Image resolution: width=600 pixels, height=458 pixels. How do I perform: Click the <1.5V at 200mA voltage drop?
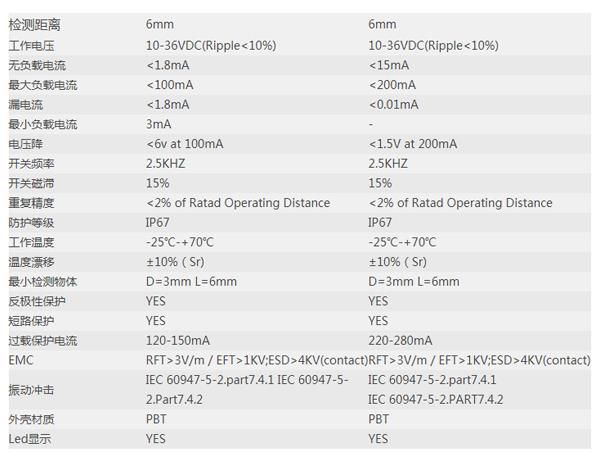[413, 144]
